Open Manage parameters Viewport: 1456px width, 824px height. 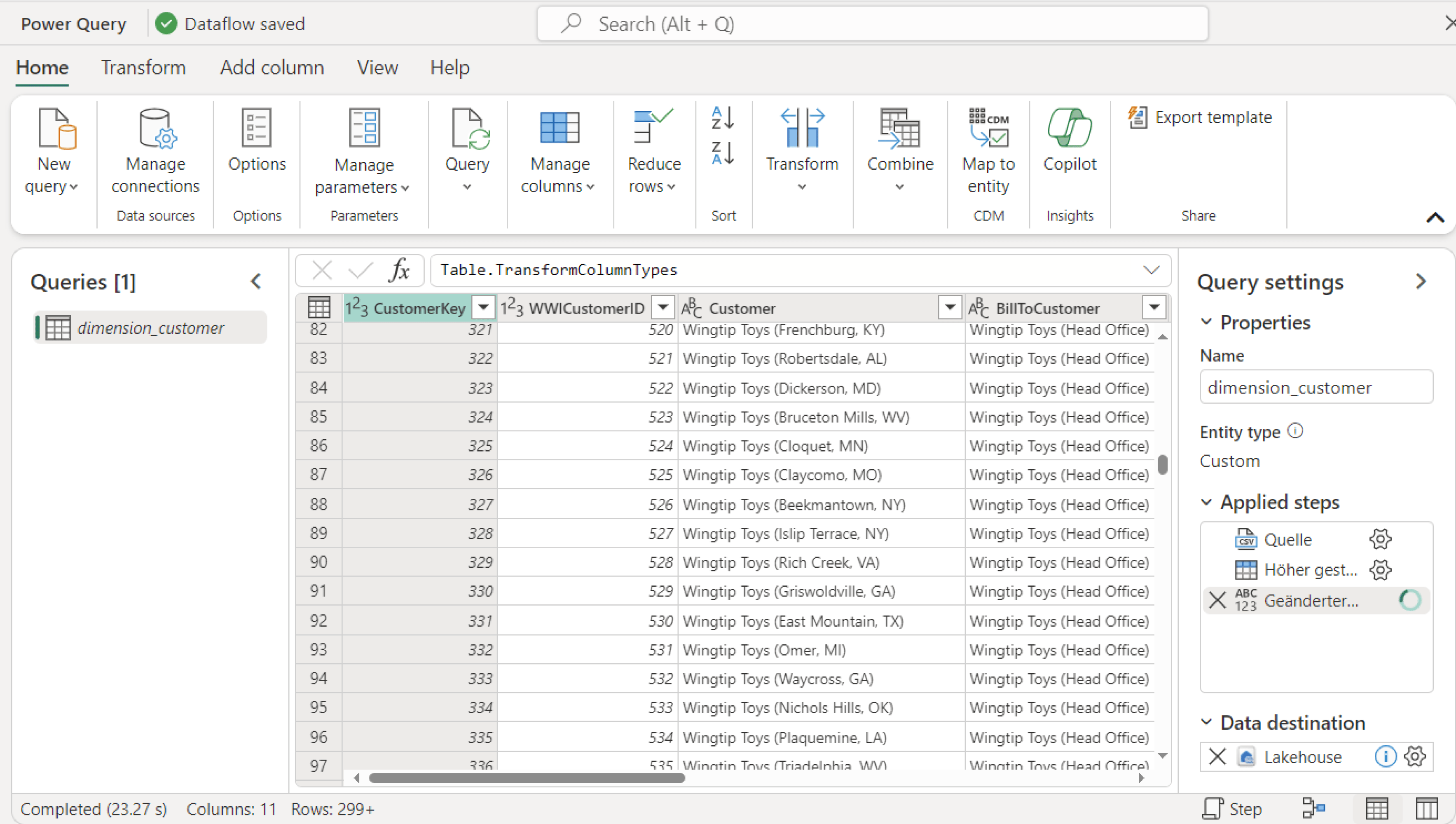(x=363, y=151)
